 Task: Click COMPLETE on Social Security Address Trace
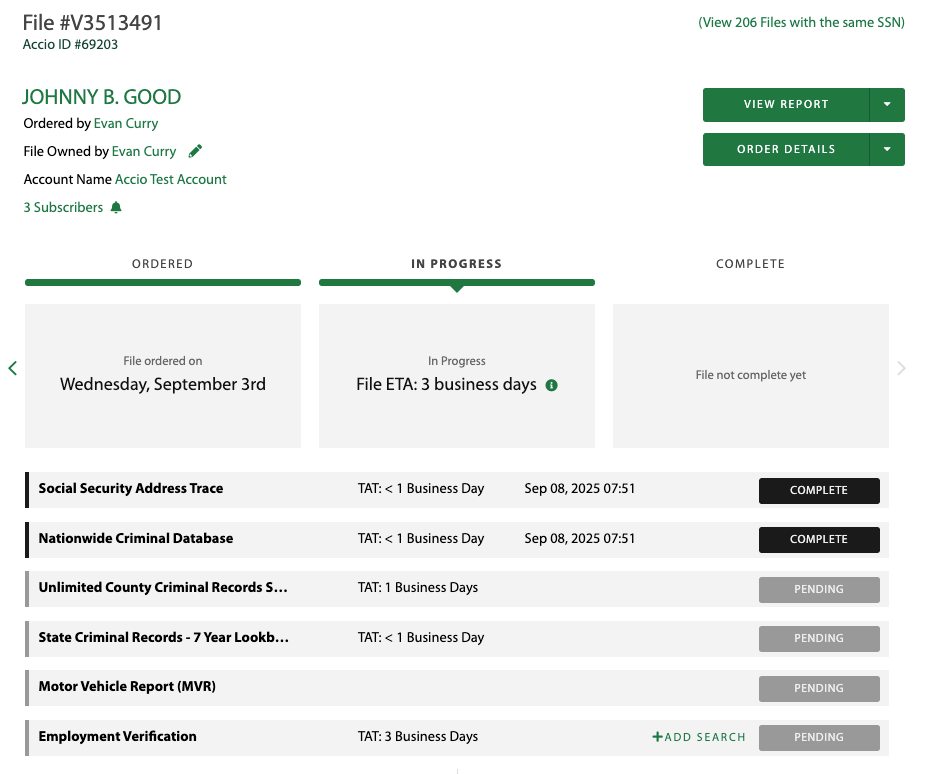point(819,490)
